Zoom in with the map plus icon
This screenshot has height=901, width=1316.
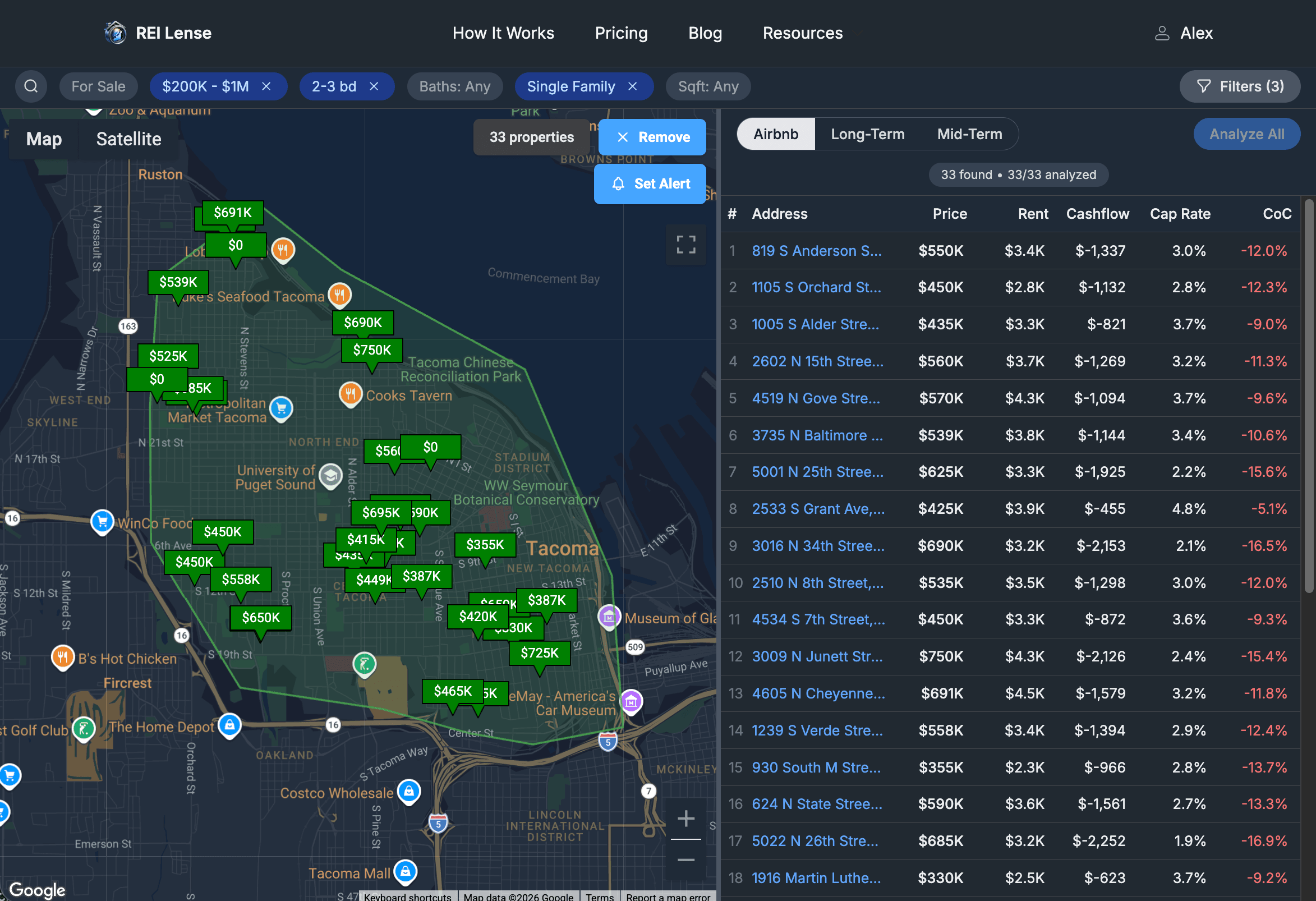(x=685, y=818)
